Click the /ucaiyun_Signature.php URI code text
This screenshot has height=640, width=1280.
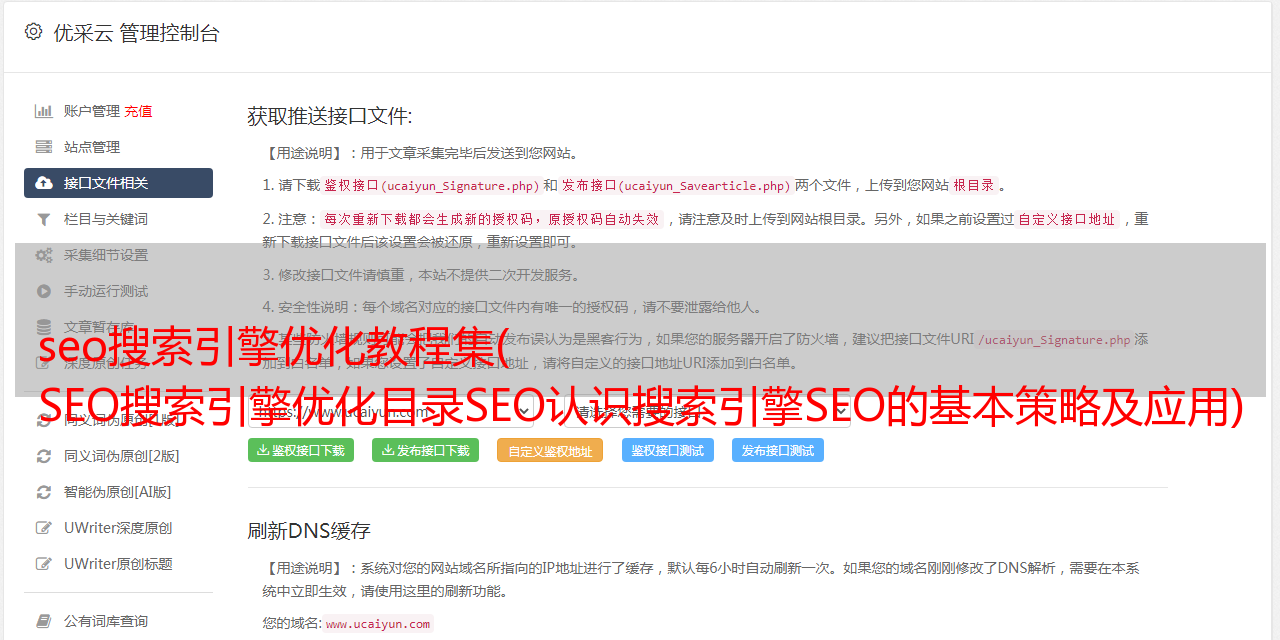click(1054, 339)
